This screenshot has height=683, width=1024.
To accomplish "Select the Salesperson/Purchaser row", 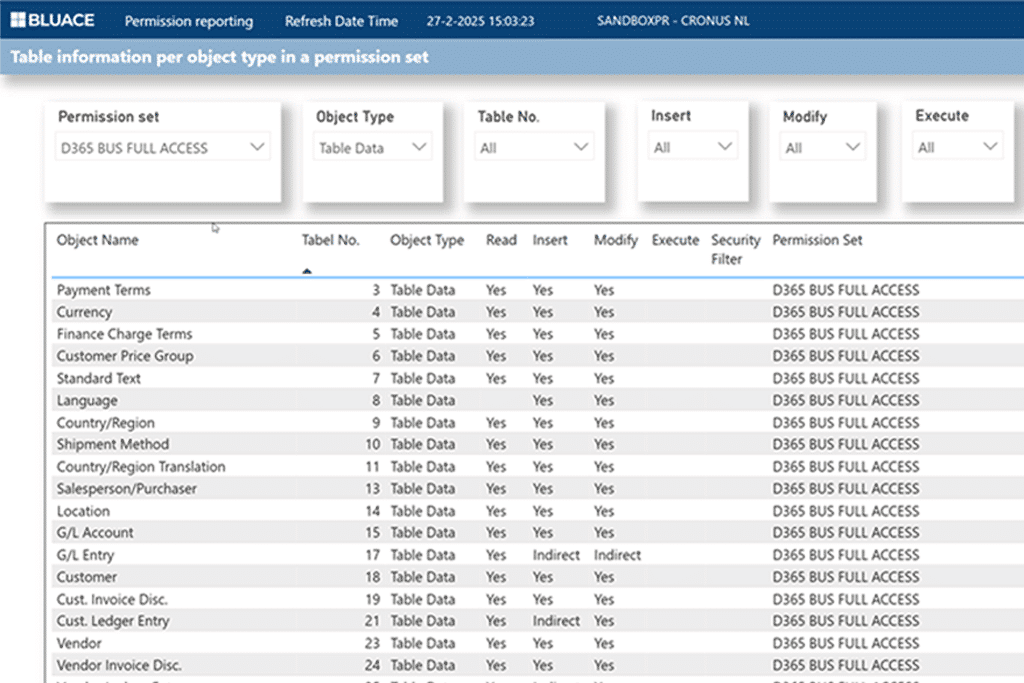I will [127, 489].
